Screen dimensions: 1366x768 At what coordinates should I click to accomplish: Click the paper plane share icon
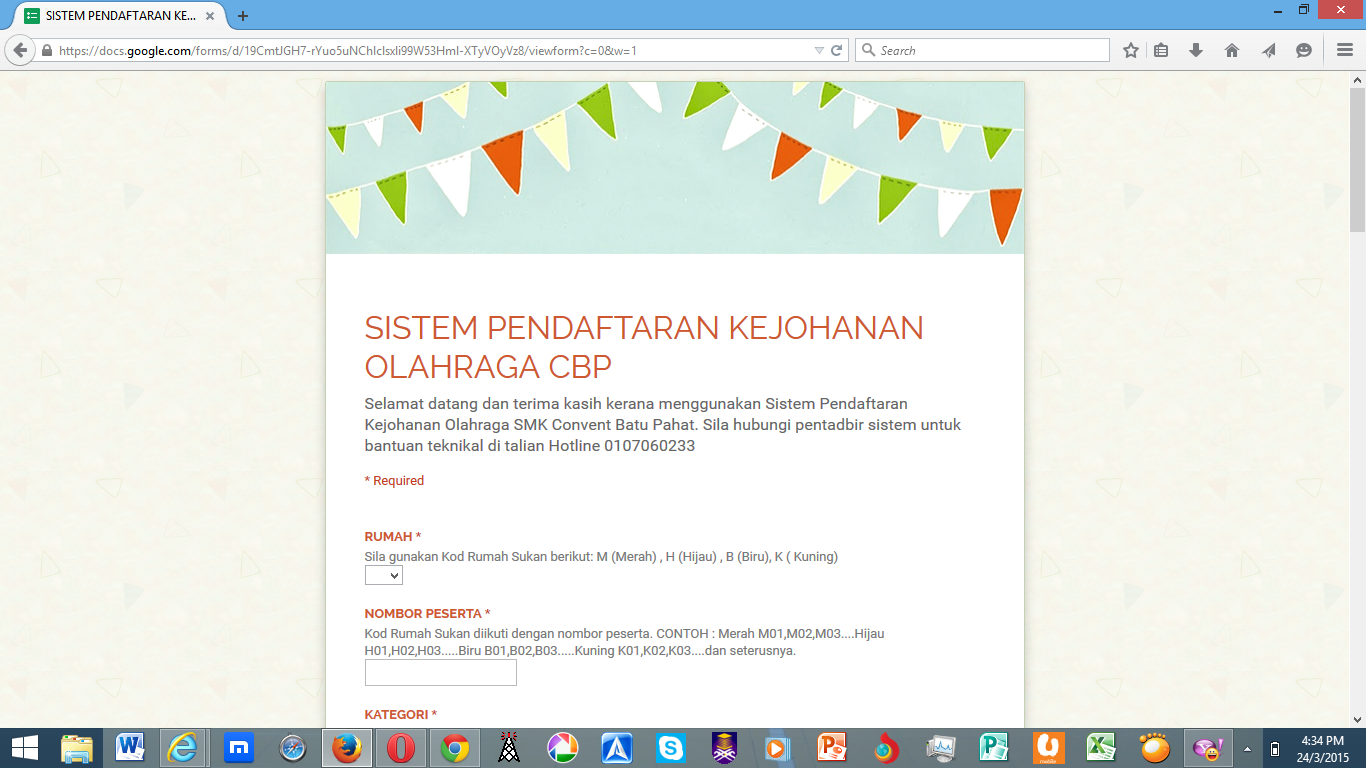click(x=1268, y=50)
